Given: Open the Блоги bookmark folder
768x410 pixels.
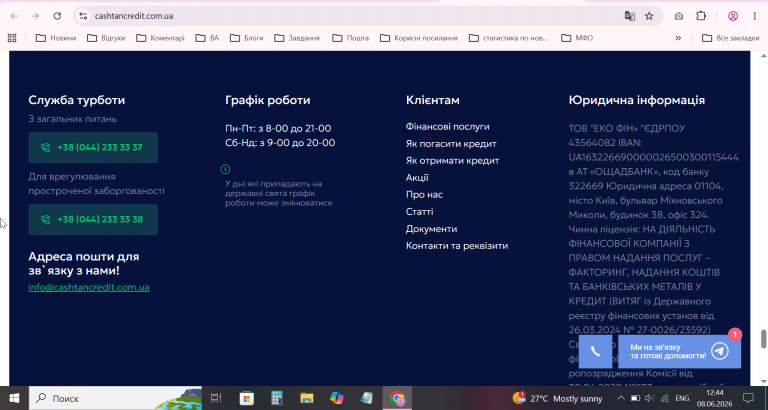Looking at the screenshot, I should [x=247, y=38].
